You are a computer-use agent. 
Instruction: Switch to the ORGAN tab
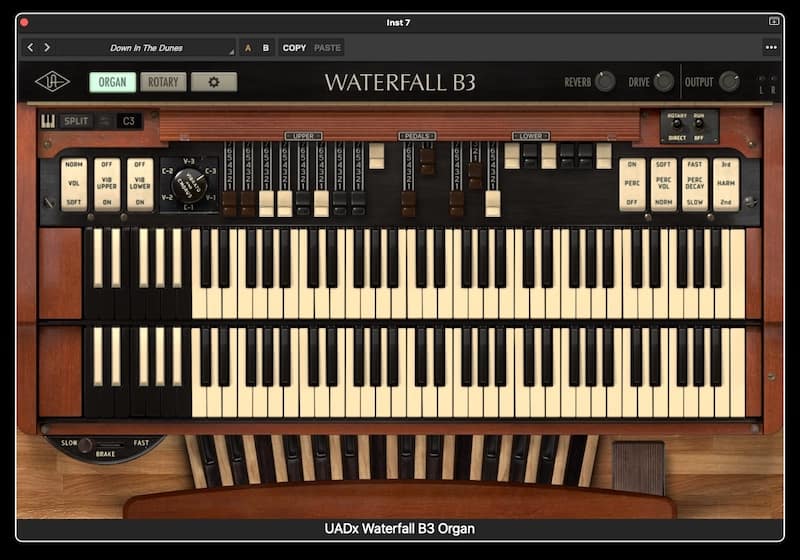(112, 82)
